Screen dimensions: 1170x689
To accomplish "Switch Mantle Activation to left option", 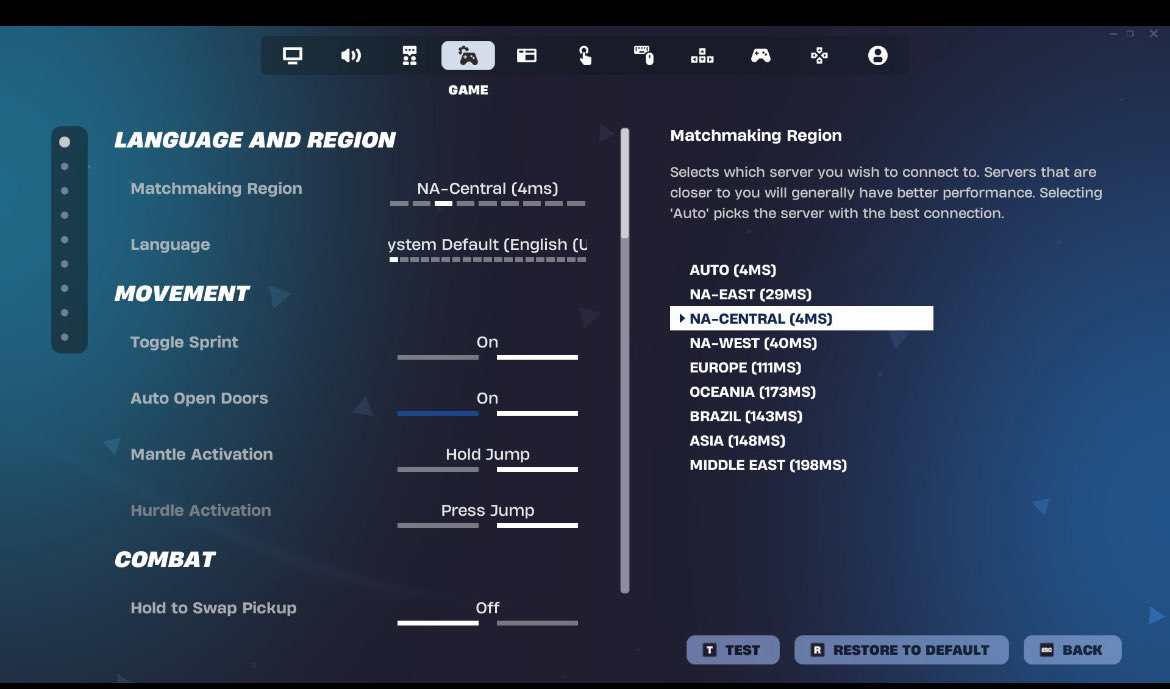I will [x=438, y=470].
